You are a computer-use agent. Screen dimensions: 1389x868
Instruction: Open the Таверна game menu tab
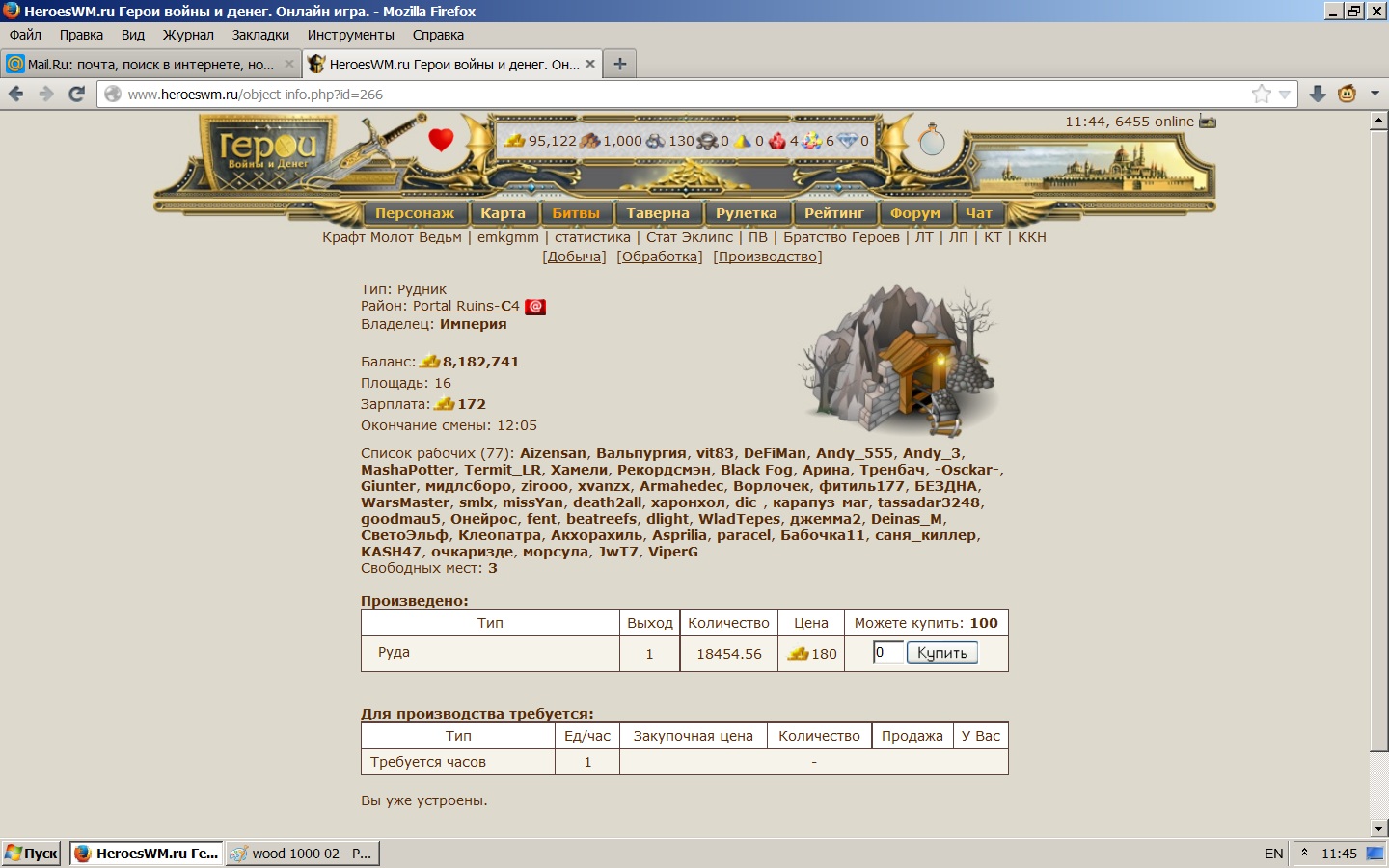[x=658, y=213]
